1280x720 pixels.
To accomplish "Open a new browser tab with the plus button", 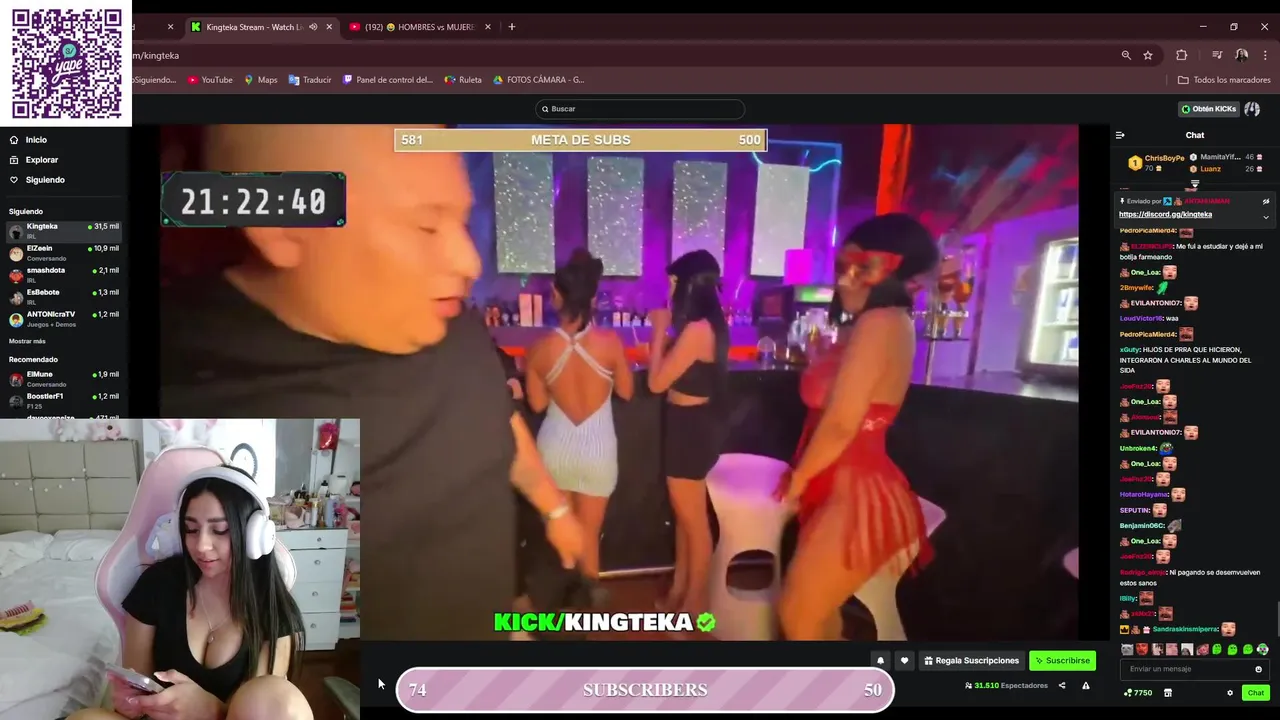I will (512, 27).
